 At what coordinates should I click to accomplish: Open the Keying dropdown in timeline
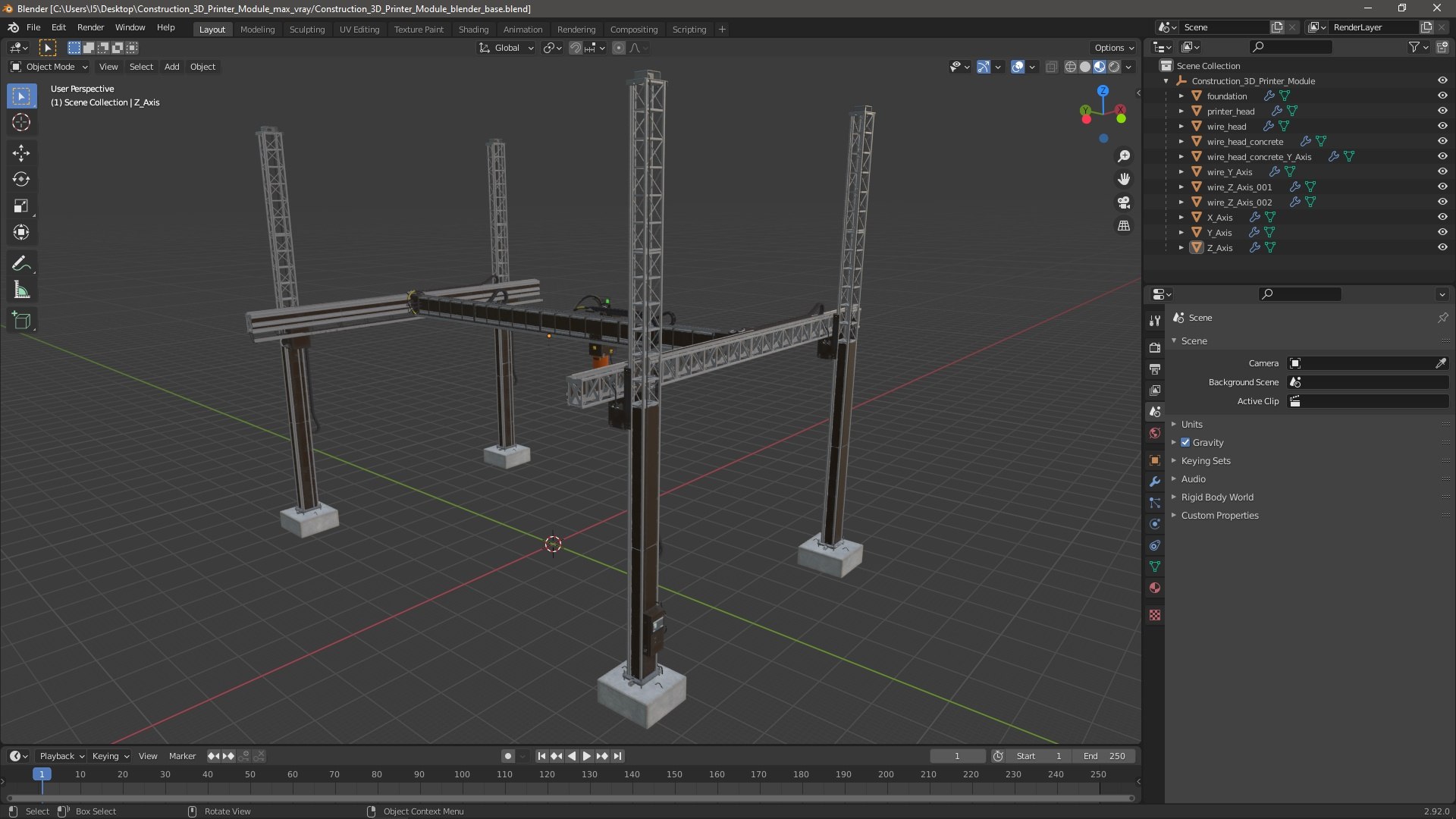pos(110,756)
